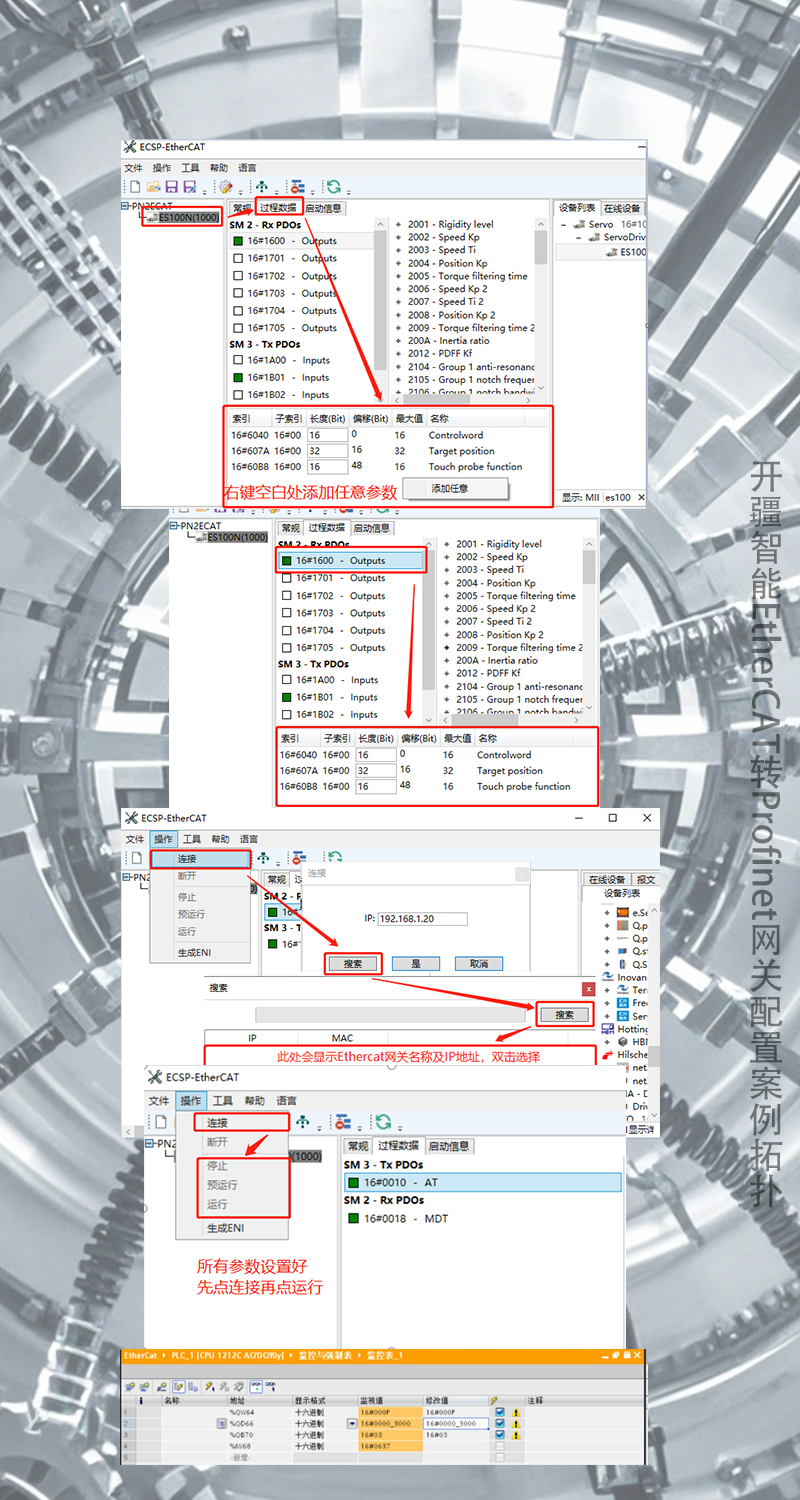Click 取消 button in 连接 dialog
The height and width of the screenshot is (1500, 800).
pos(479,964)
